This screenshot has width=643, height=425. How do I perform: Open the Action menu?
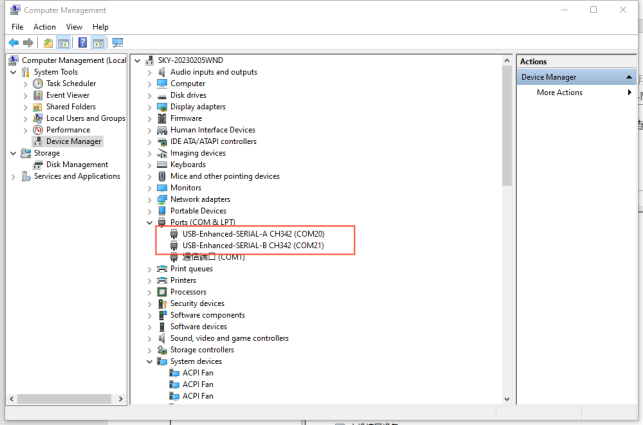[x=44, y=27]
